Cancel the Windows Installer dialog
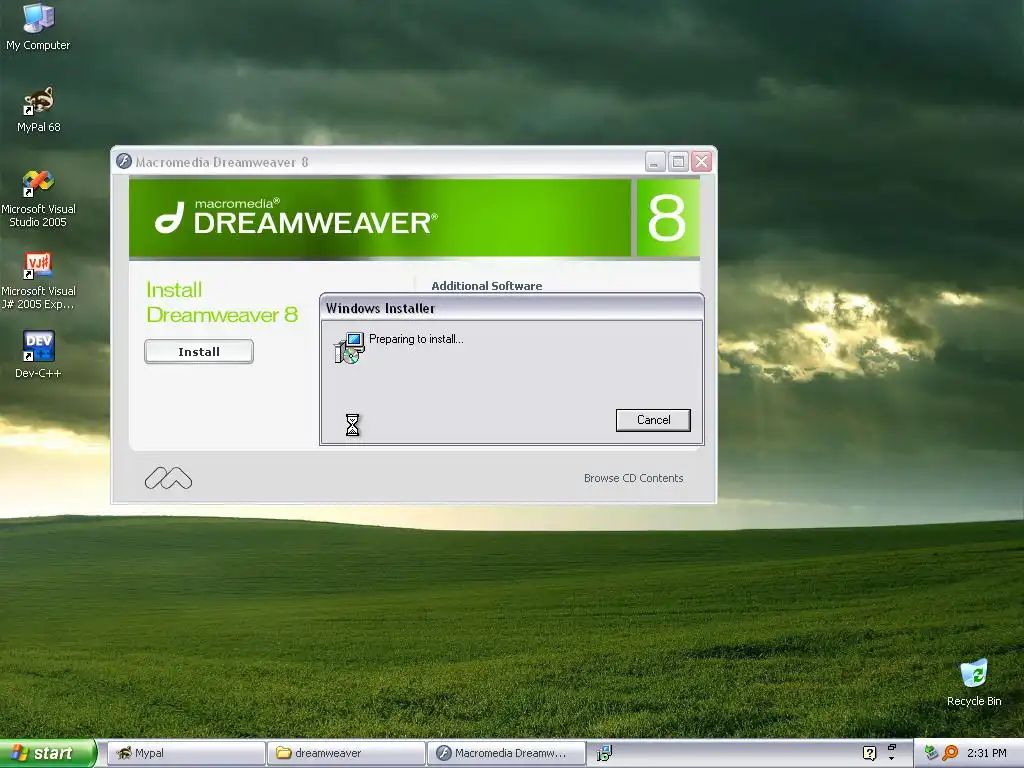Image resolution: width=1024 pixels, height=768 pixels. pos(653,420)
